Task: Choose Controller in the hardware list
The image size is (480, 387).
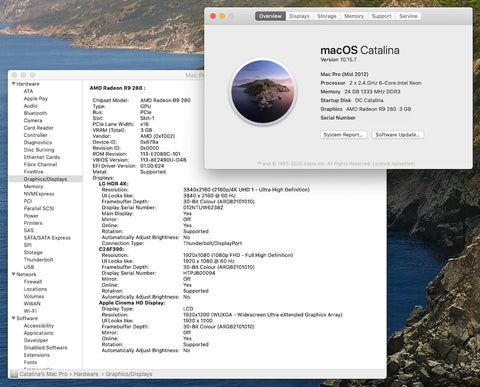Action: (35, 135)
